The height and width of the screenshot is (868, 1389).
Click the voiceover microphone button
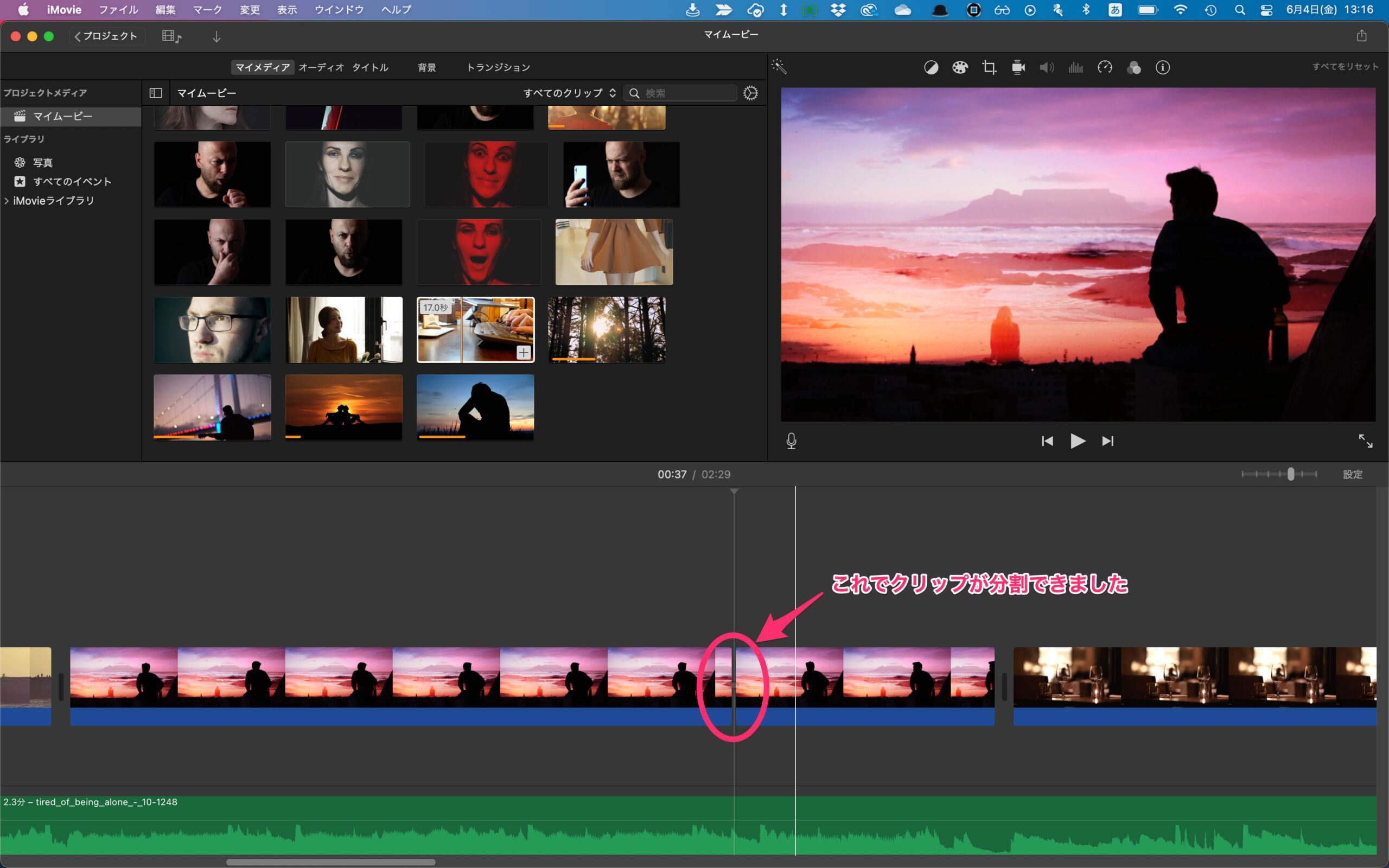pyautogui.click(x=791, y=441)
